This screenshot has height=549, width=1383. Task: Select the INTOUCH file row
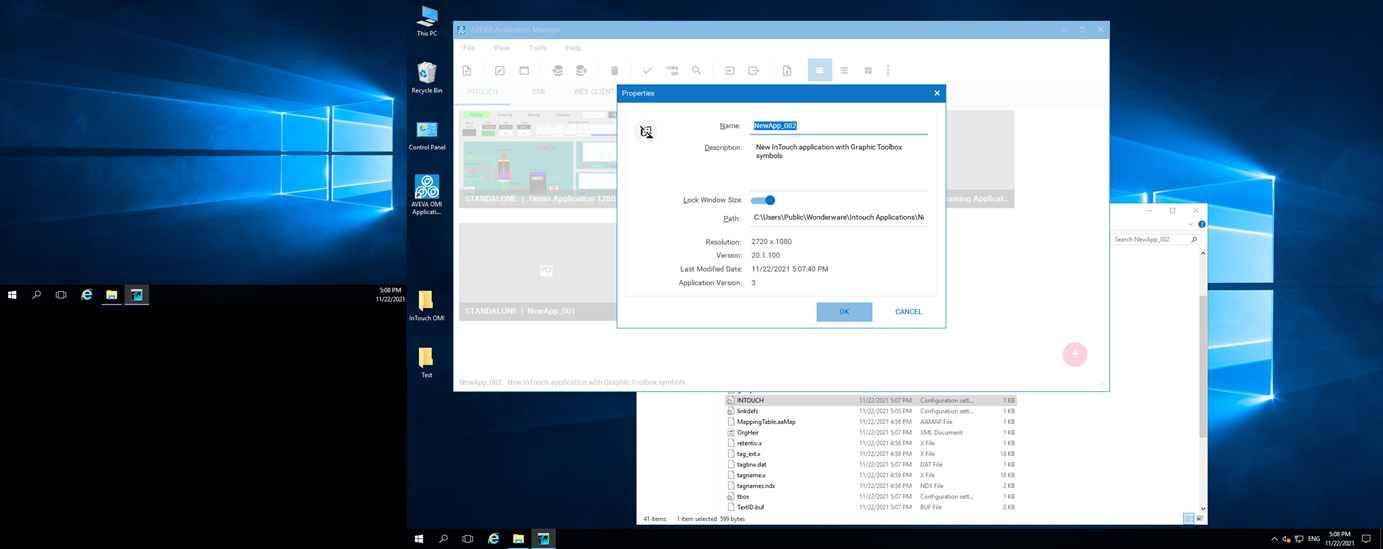coord(872,400)
